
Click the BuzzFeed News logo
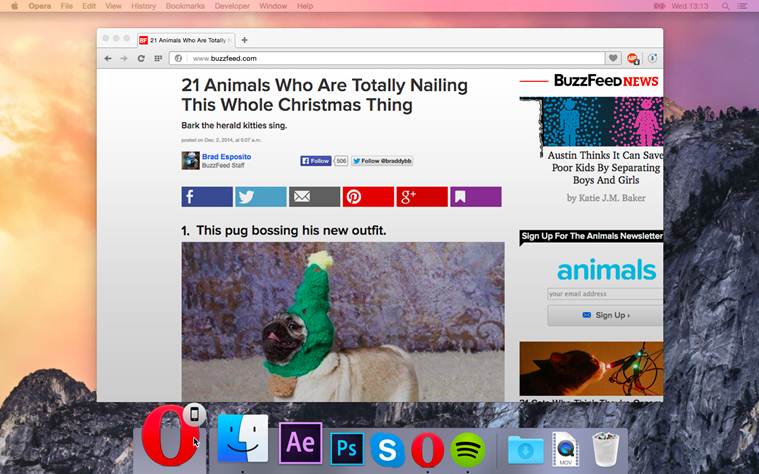click(606, 81)
